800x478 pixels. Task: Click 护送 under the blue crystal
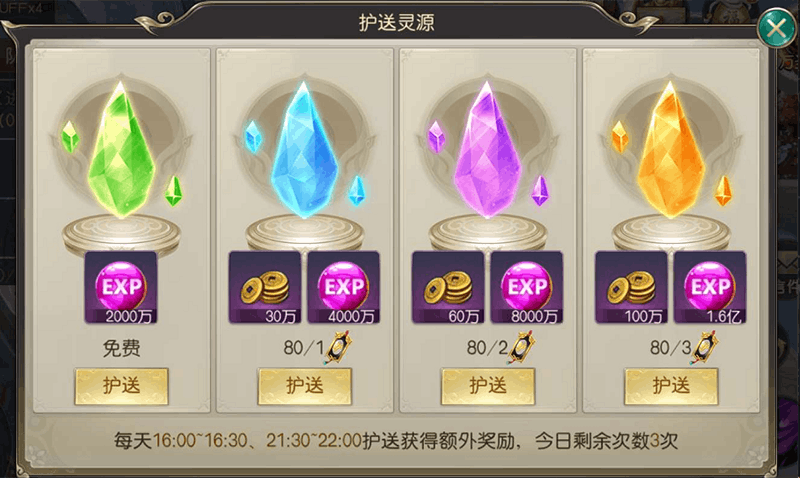(305, 386)
